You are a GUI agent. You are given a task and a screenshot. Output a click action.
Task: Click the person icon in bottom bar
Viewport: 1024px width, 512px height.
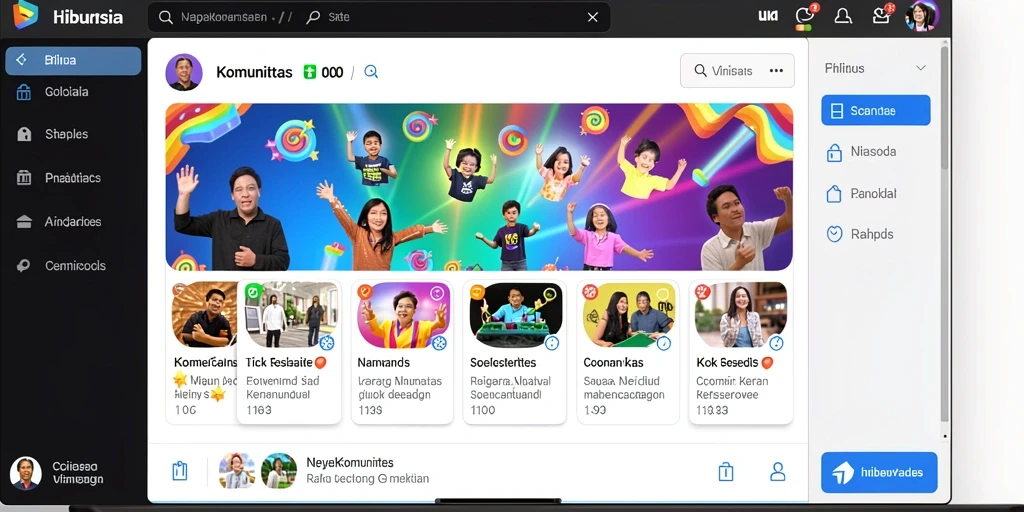pyautogui.click(x=777, y=472)
